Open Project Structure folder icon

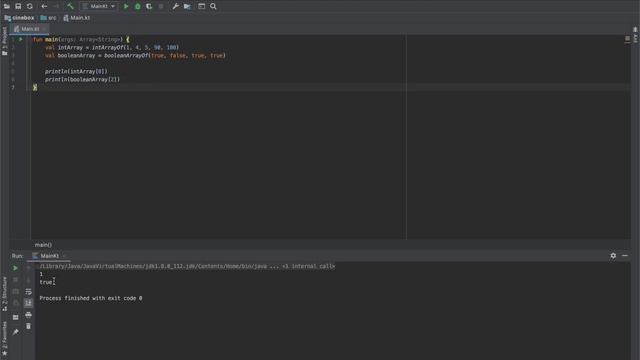click(187, 6)
